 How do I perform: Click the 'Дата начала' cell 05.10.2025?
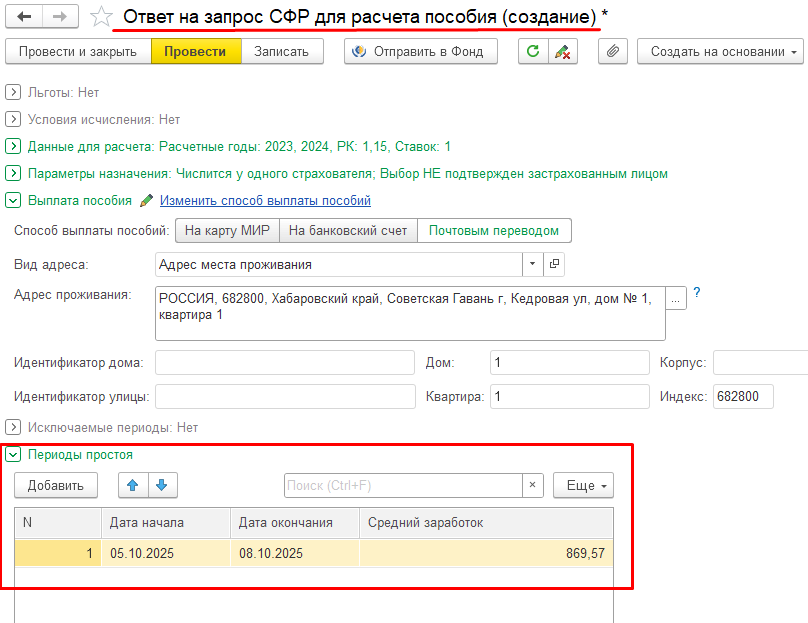(x=166, y=553)
